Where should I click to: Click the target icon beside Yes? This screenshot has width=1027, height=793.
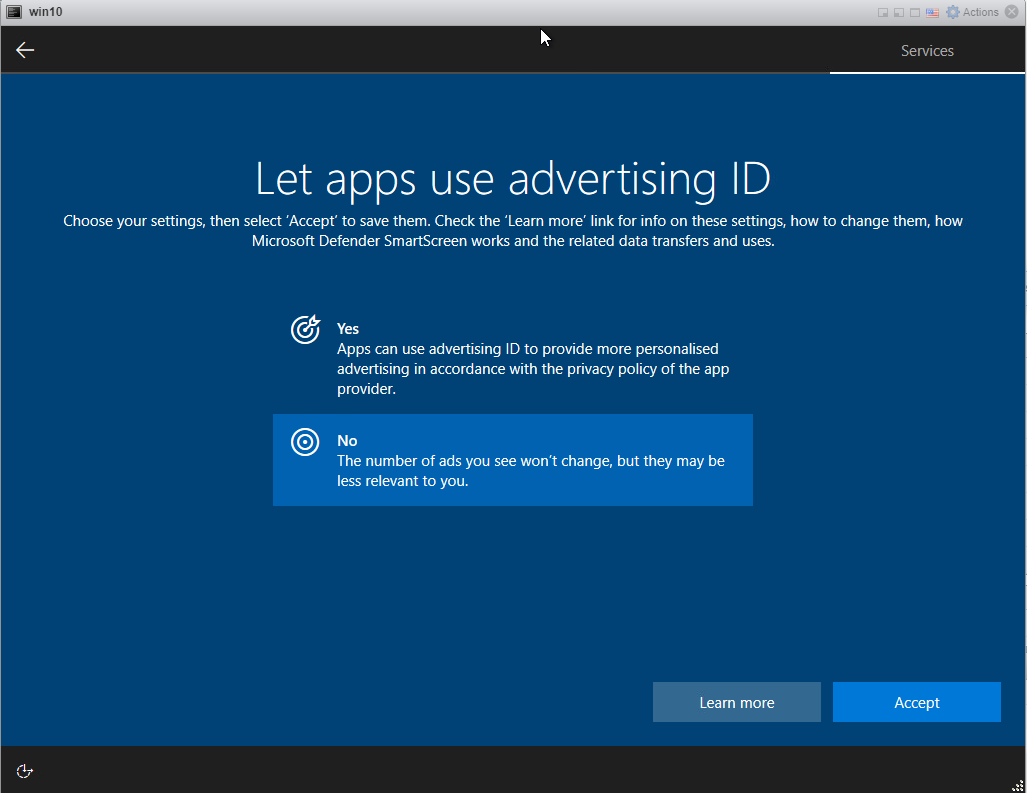click(x=305, y=329)
